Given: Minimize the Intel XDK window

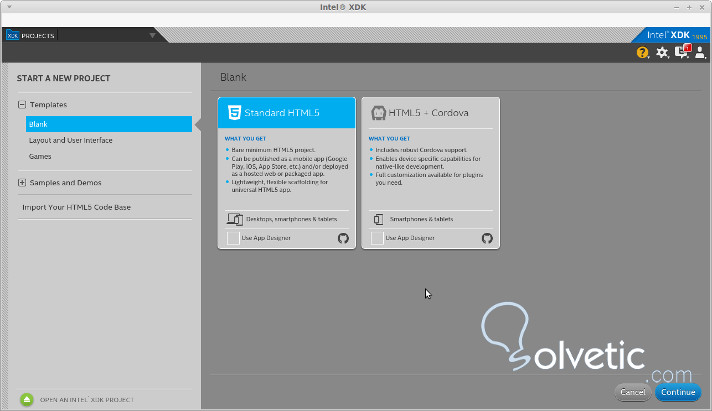Looking at the screenshot, I should [677, 7].
